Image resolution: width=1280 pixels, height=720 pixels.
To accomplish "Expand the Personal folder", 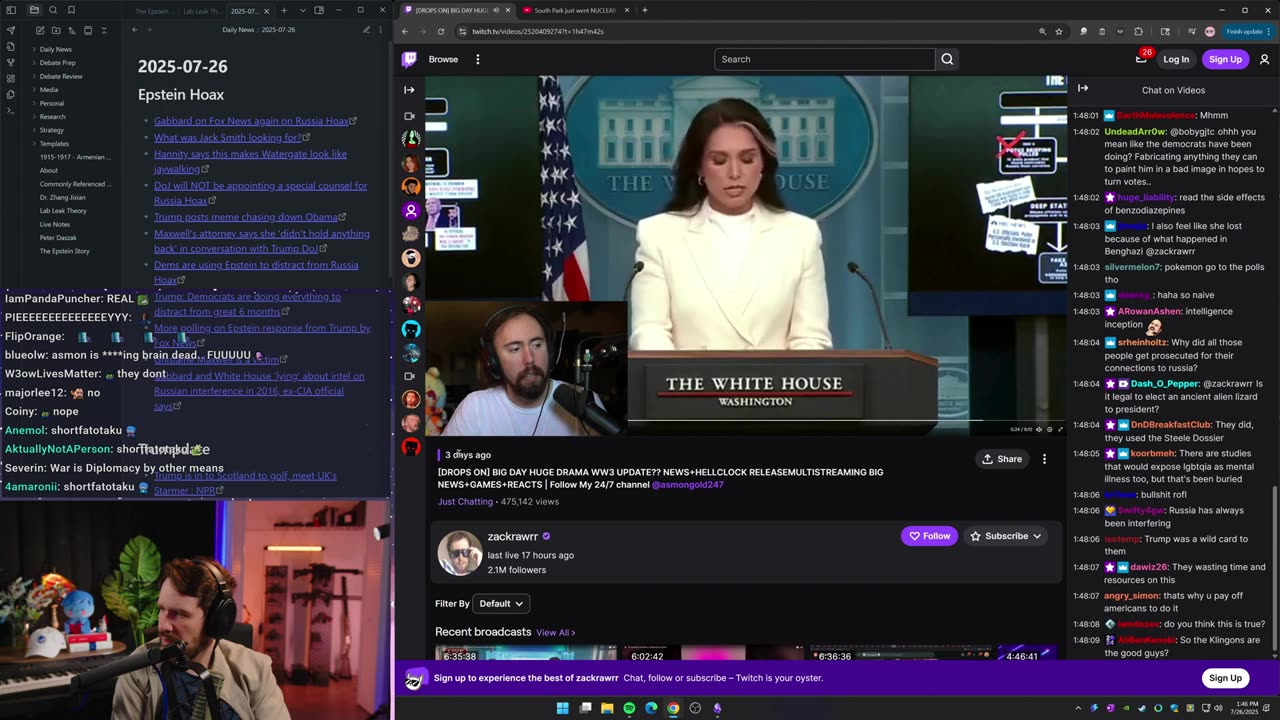I will click(x=52, y=103).
